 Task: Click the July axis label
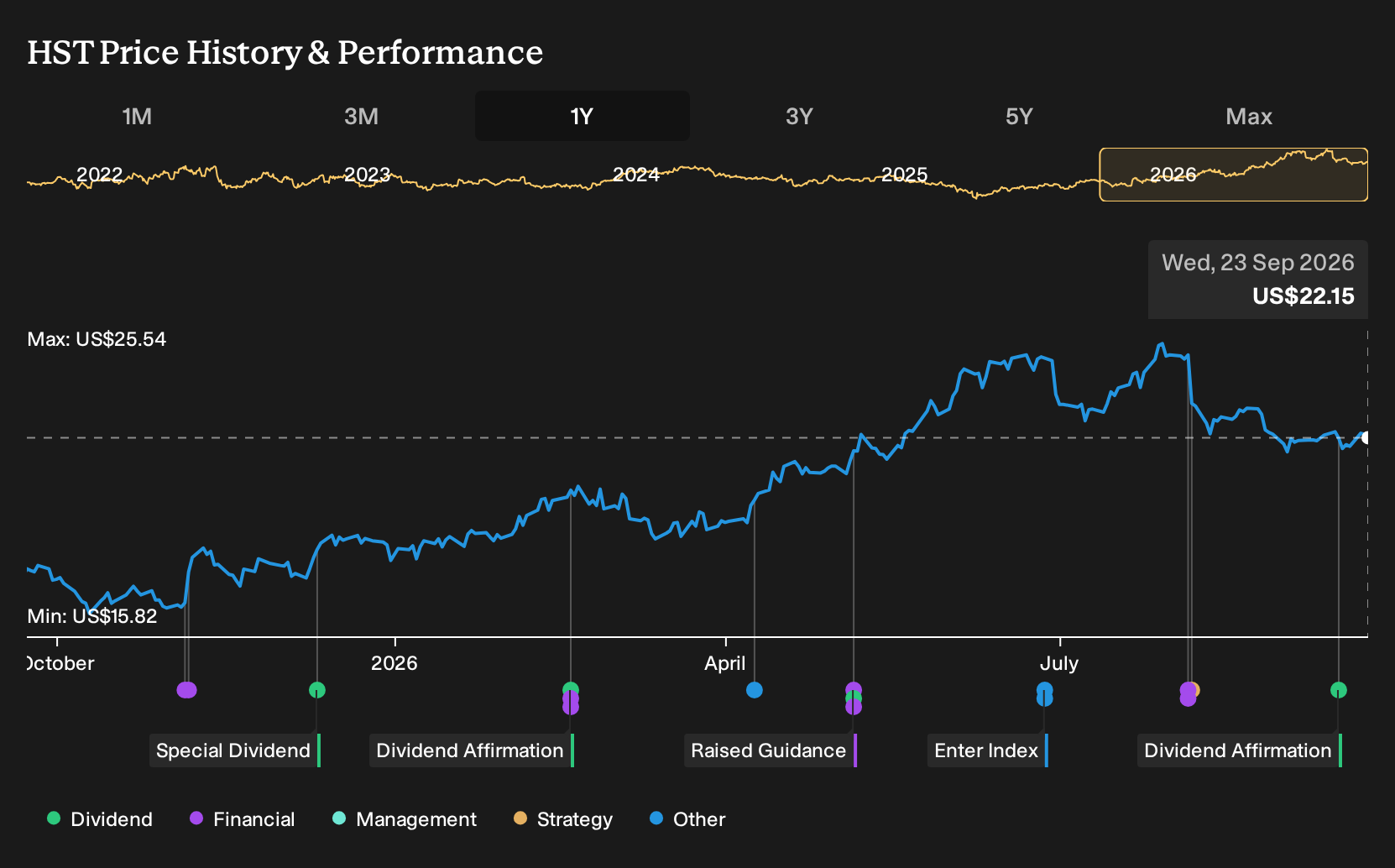[1059, 663]
